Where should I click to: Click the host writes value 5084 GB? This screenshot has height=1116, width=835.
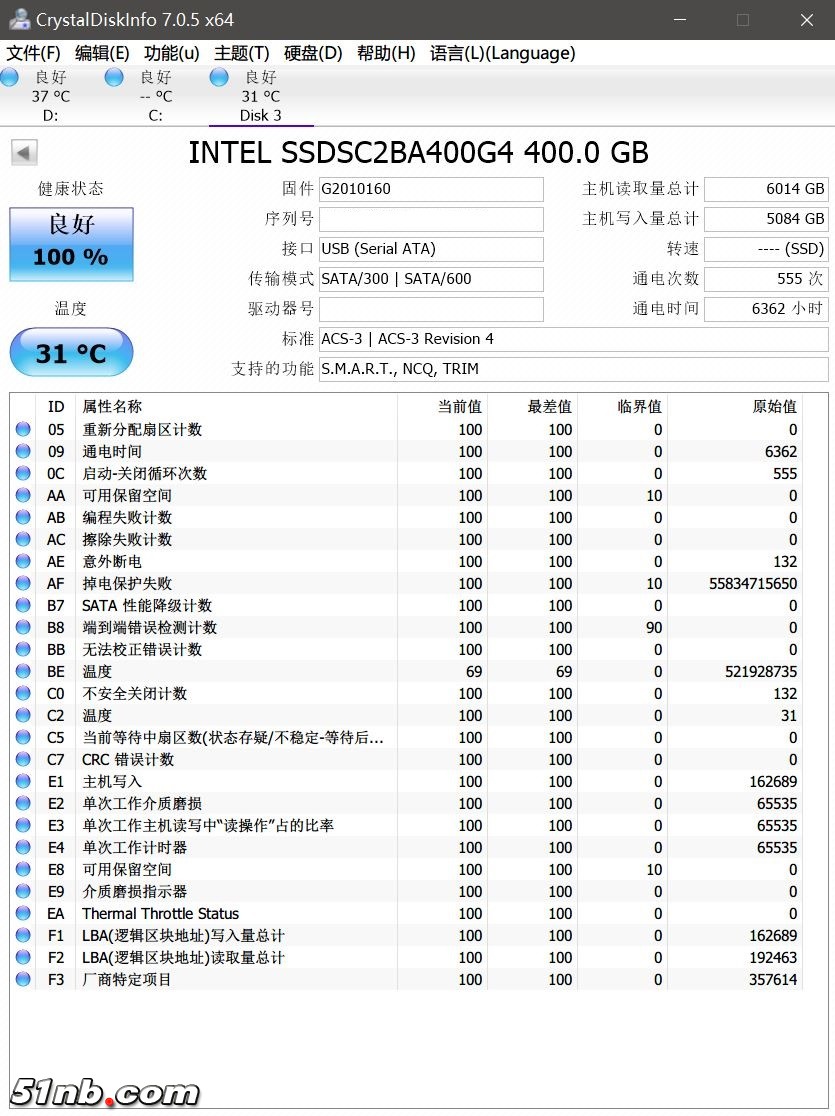pyautogui.click(x=766, y=219)
